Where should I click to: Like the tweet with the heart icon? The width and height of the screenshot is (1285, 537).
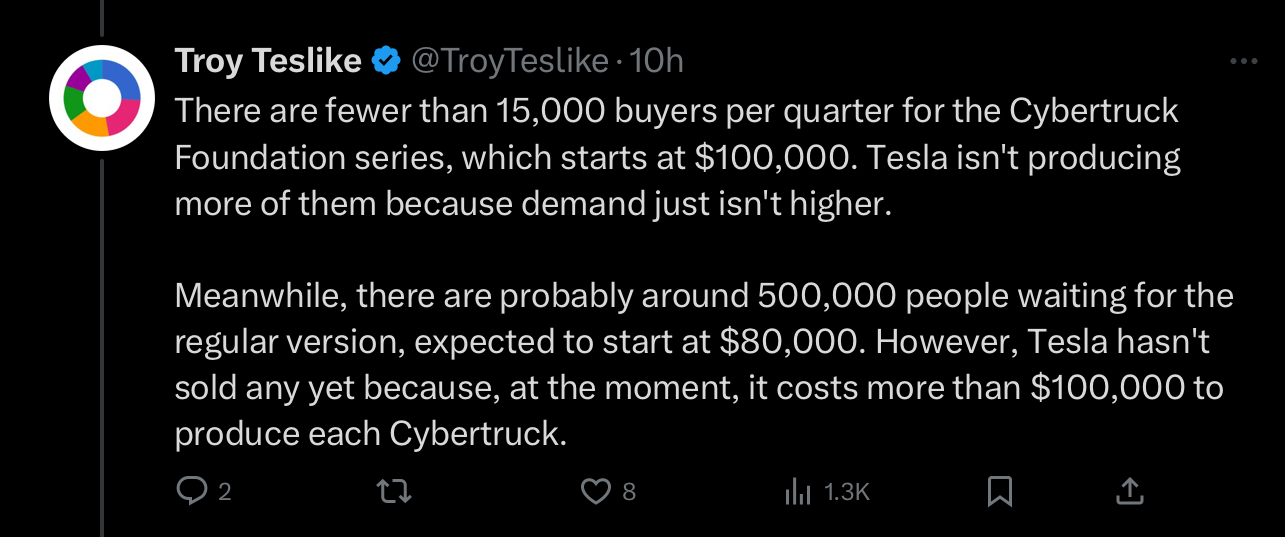click(x=596, y=491)
